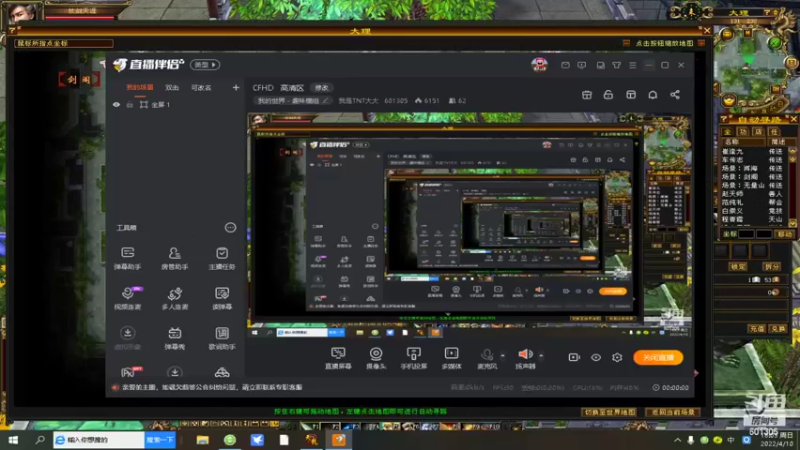
Task: Click the orange 关闭直播 button
Action: click(x=658, y=357)
